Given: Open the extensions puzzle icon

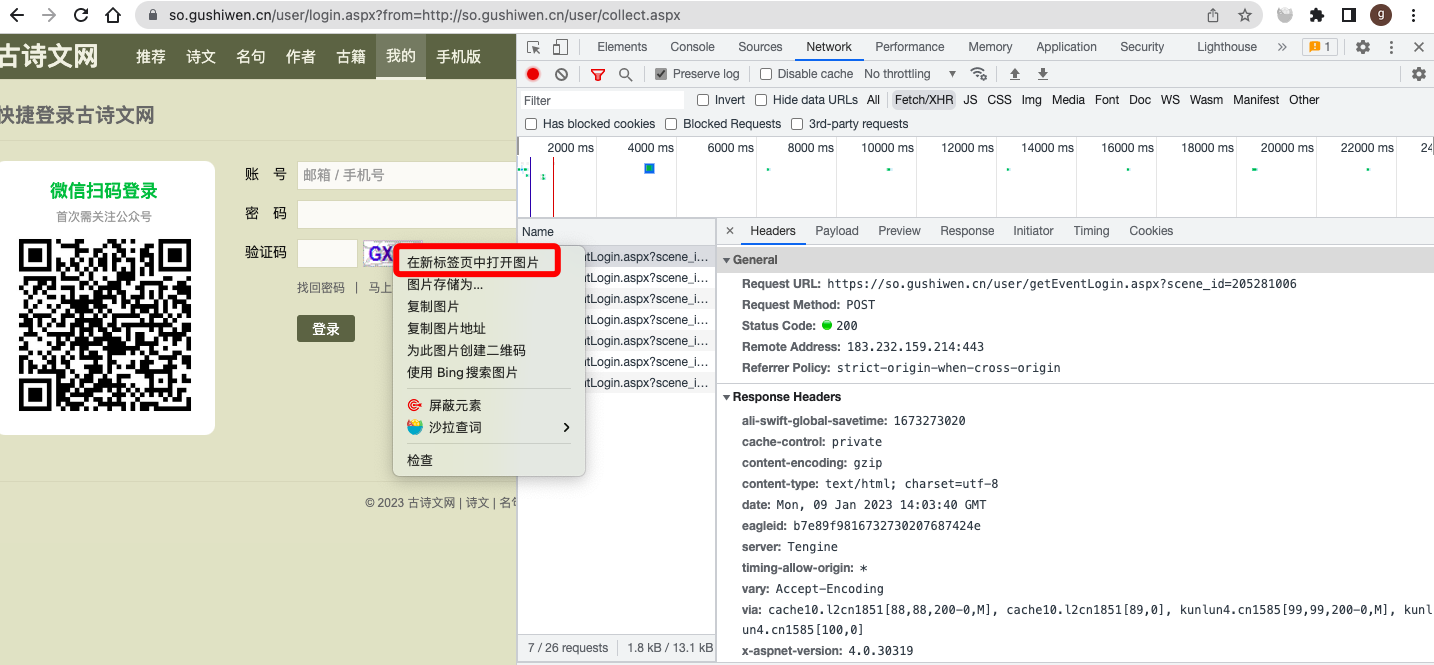Looking at the screenshot, I should [x=1317, y=15].
